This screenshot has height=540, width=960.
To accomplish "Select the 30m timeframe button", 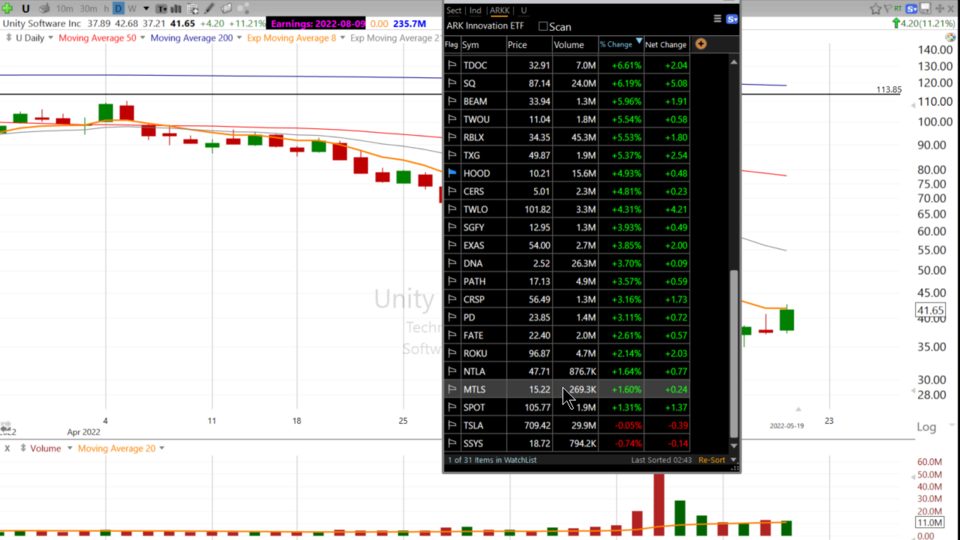I will tap(88, 9).
